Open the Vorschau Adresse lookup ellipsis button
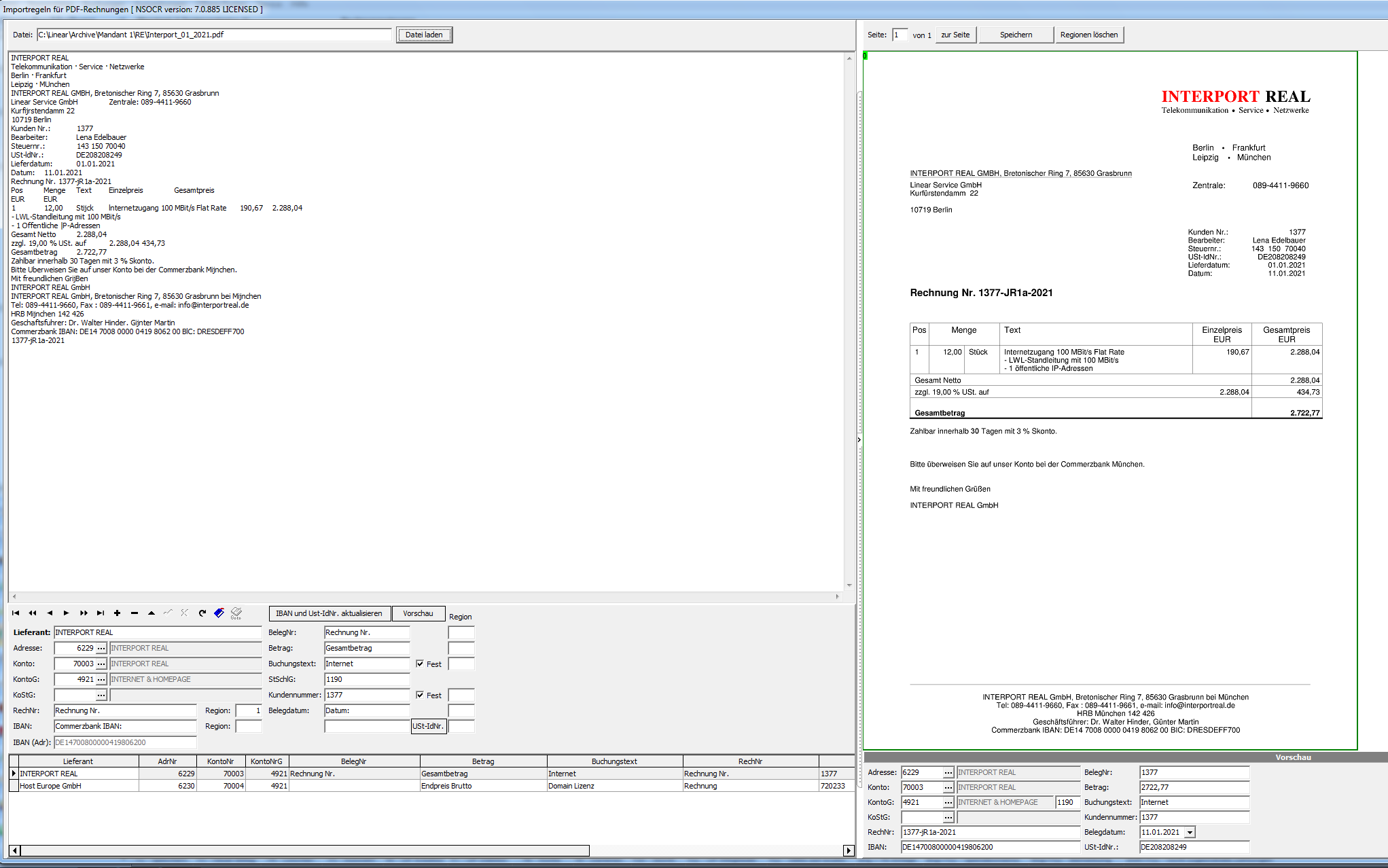 [948, 772]
